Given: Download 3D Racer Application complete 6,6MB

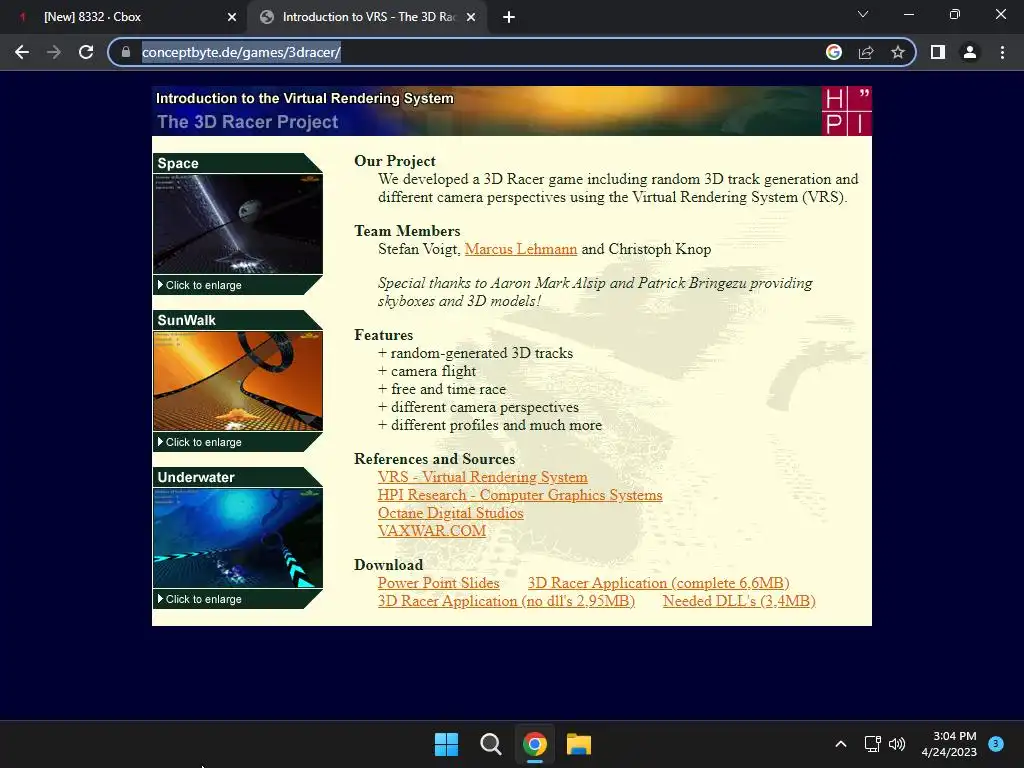Looking at the screenshot, I should pos(658,583).
